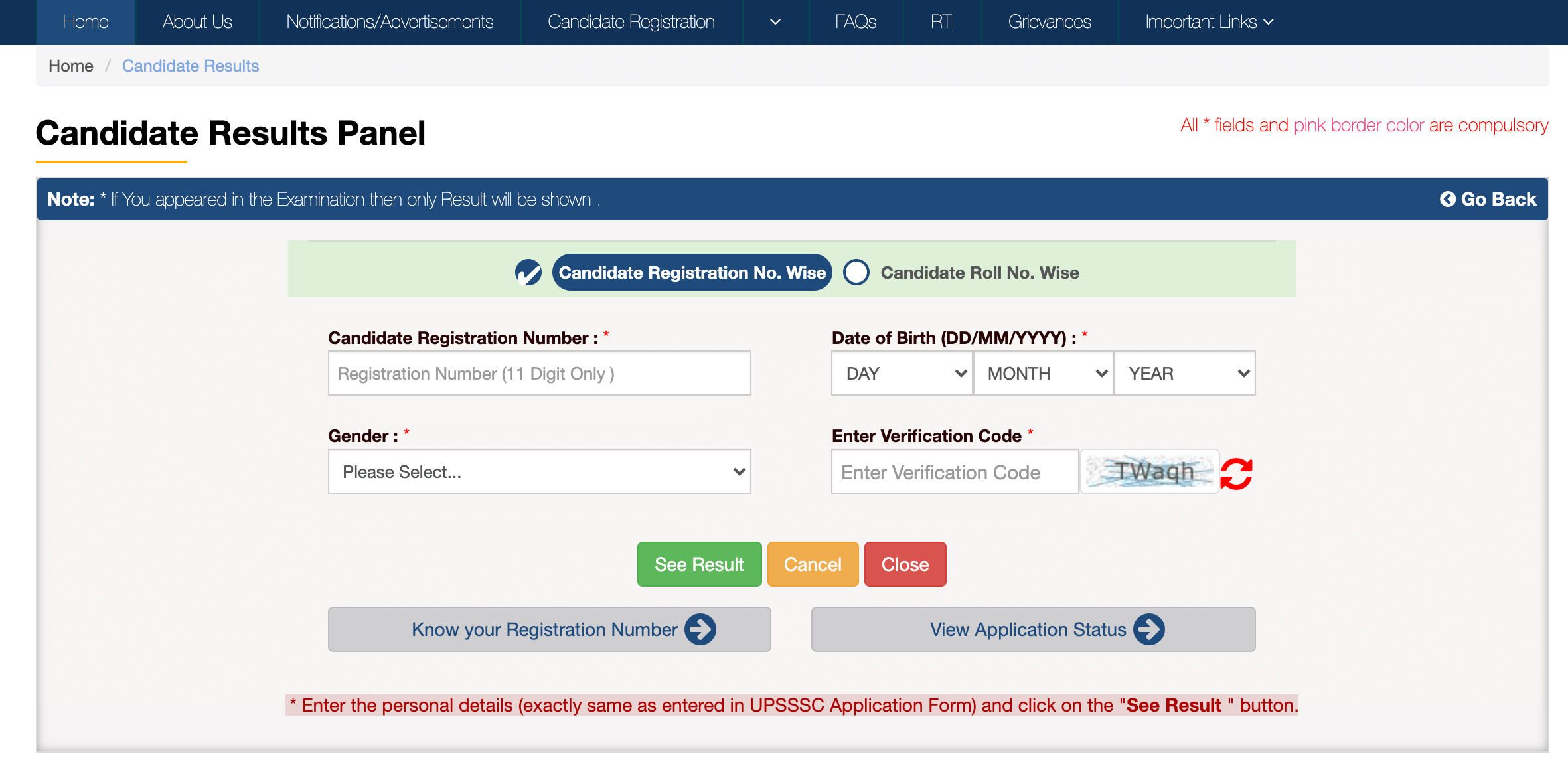
Task: Open the DAY dropdown
Action: pos(902,373)
